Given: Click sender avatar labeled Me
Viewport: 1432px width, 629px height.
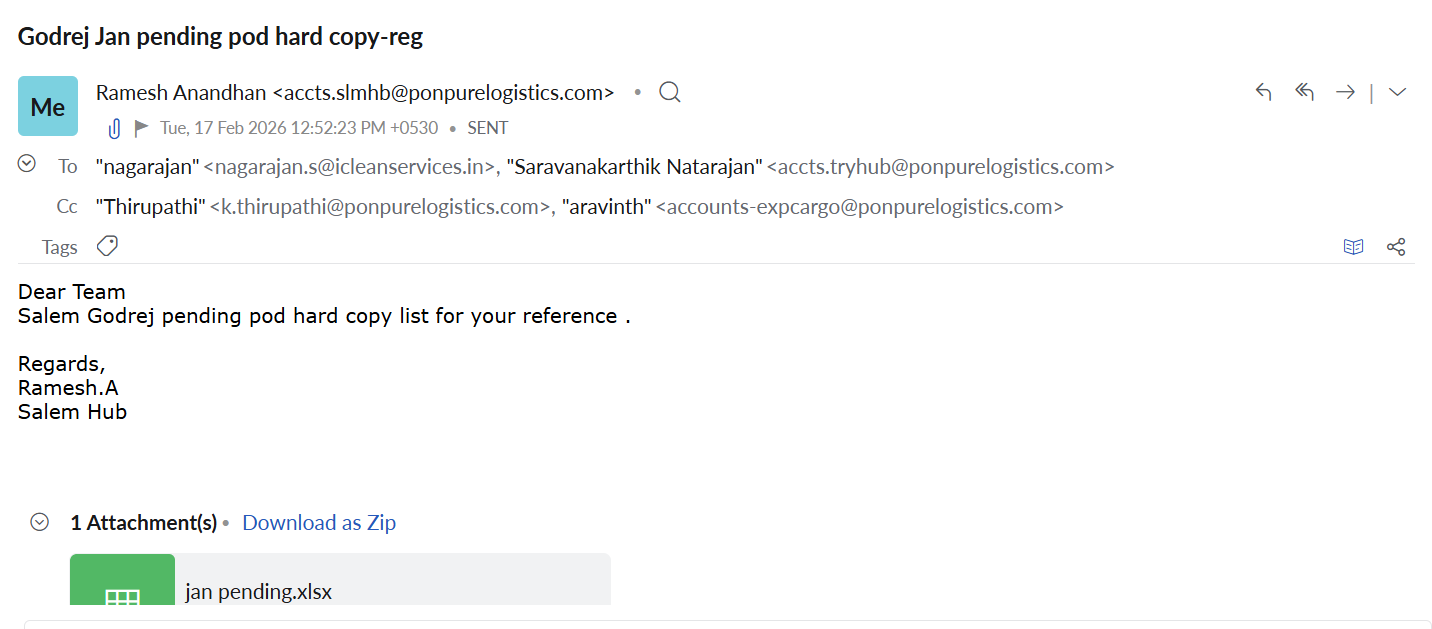Looking at the screenshot, I should 48,106.
